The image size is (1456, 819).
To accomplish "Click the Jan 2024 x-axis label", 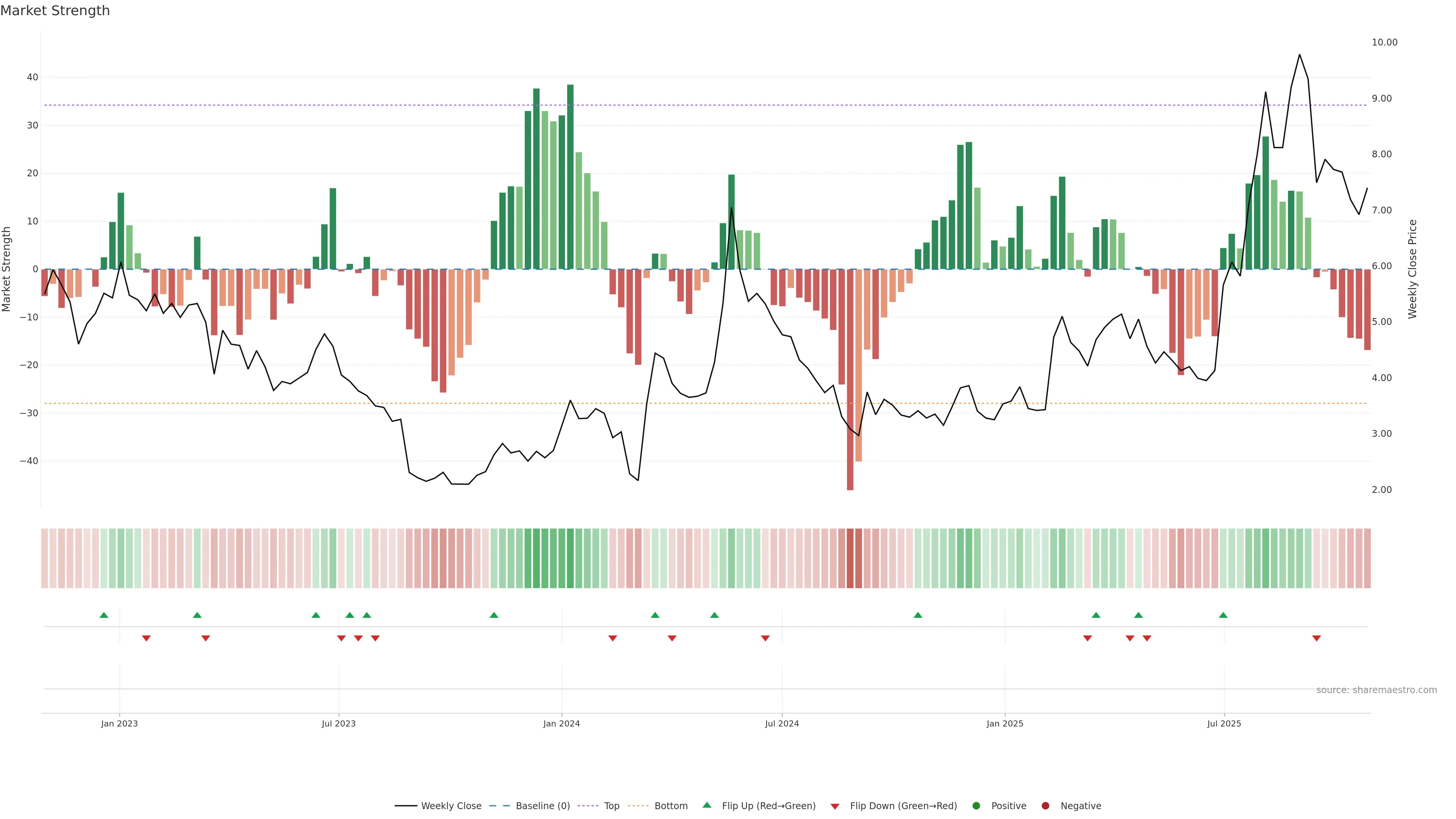I will [x=561, y=723].
